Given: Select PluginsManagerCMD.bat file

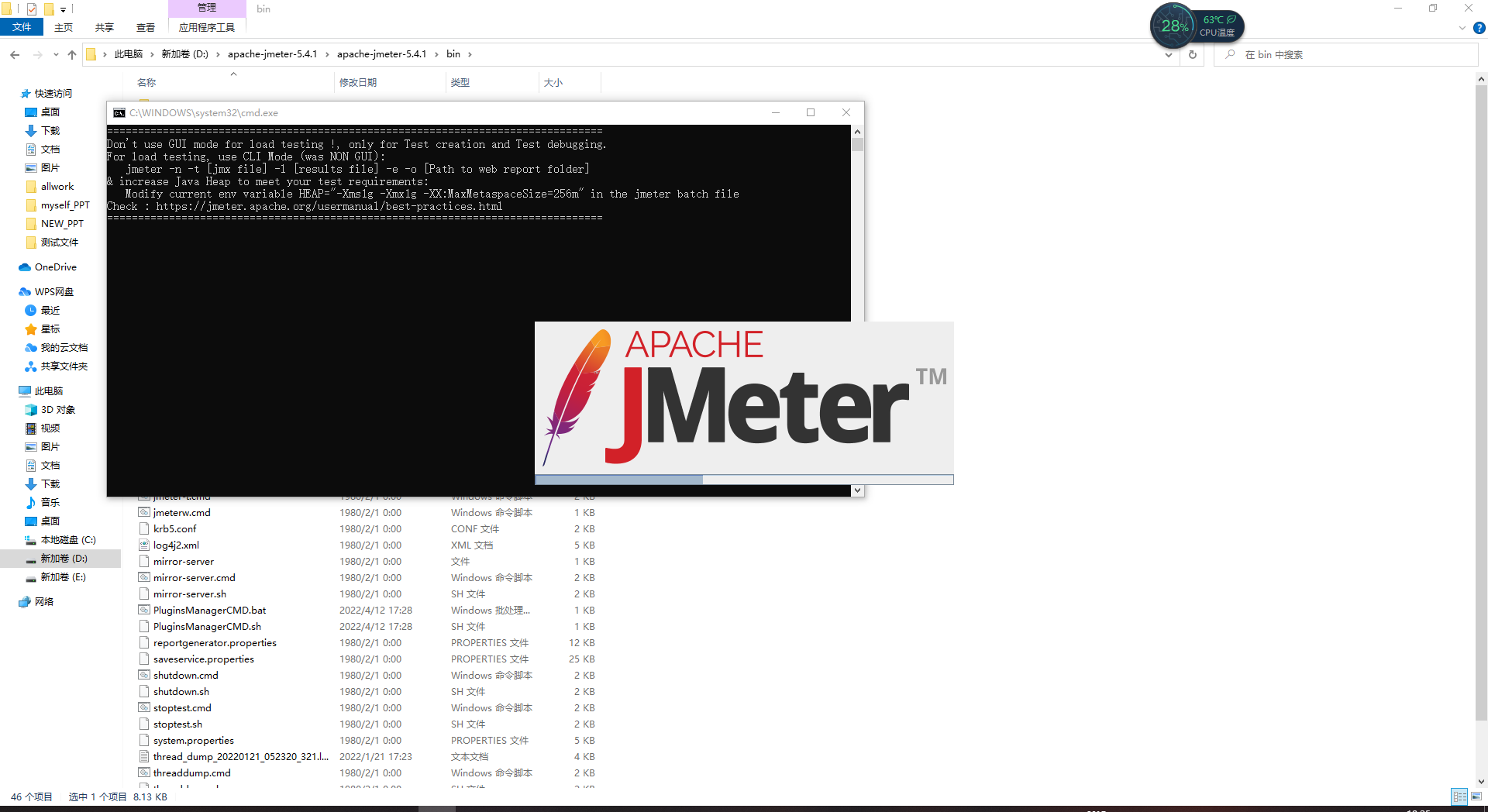Looking at the screenshot, I should click(209, 611).
